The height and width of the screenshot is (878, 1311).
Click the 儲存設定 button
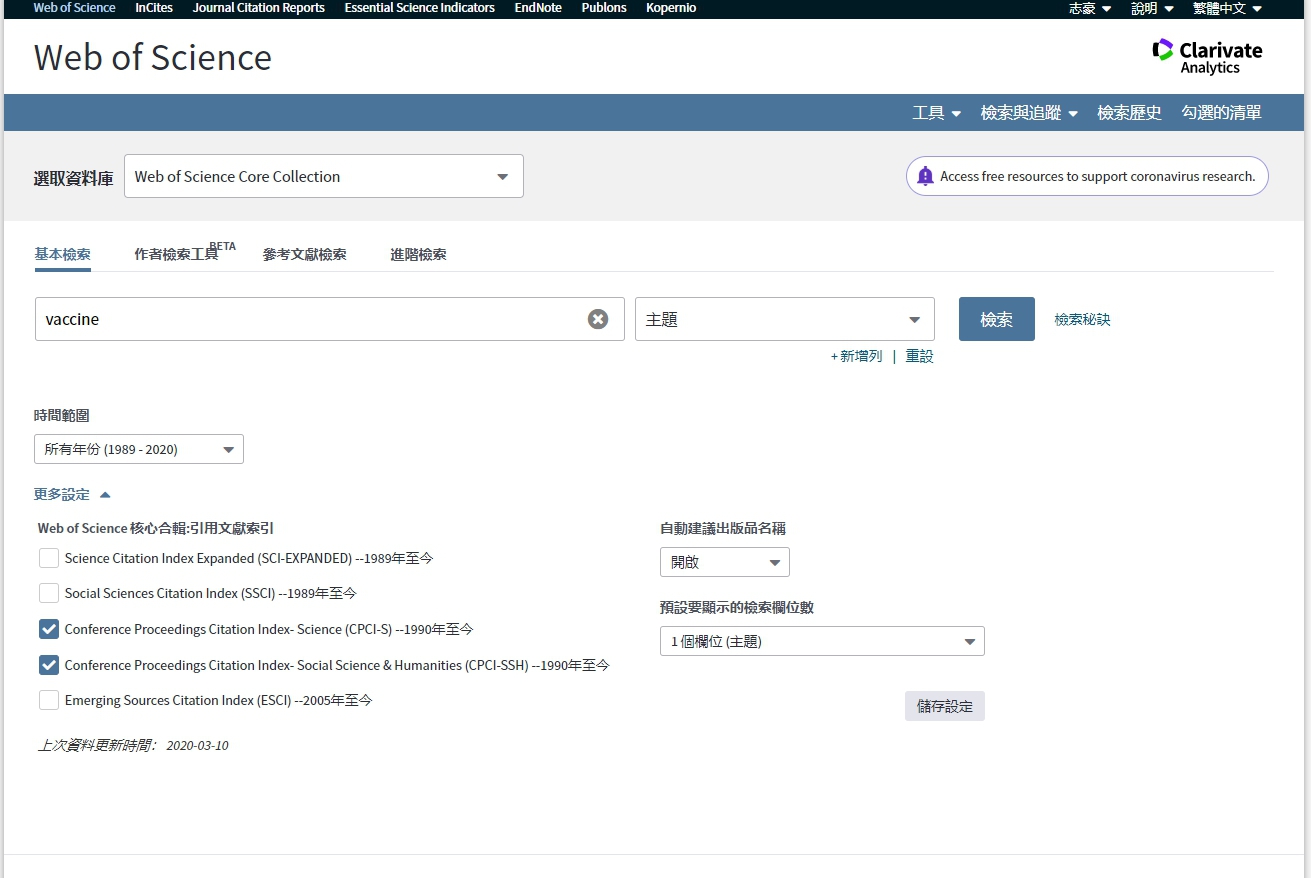[945, 706]
